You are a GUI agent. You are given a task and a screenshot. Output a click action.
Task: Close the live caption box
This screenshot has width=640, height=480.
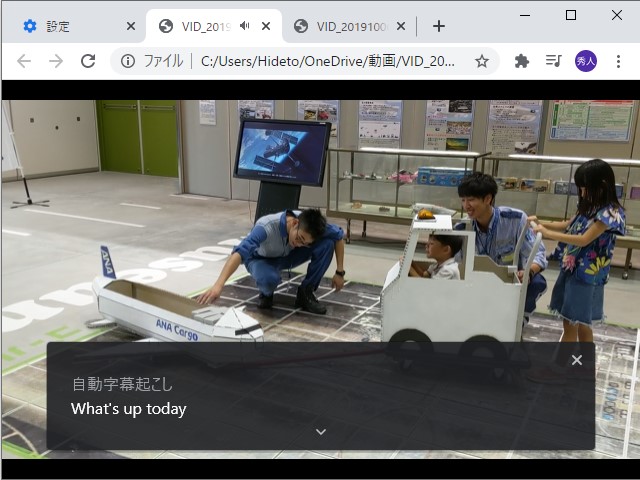point(577,360)
